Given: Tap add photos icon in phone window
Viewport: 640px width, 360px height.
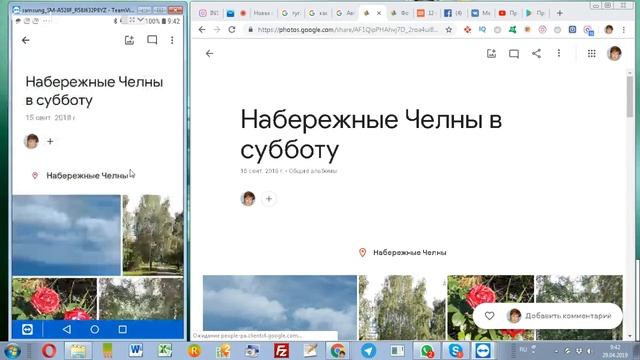Looking at the screenshot, I should point(129,40).
